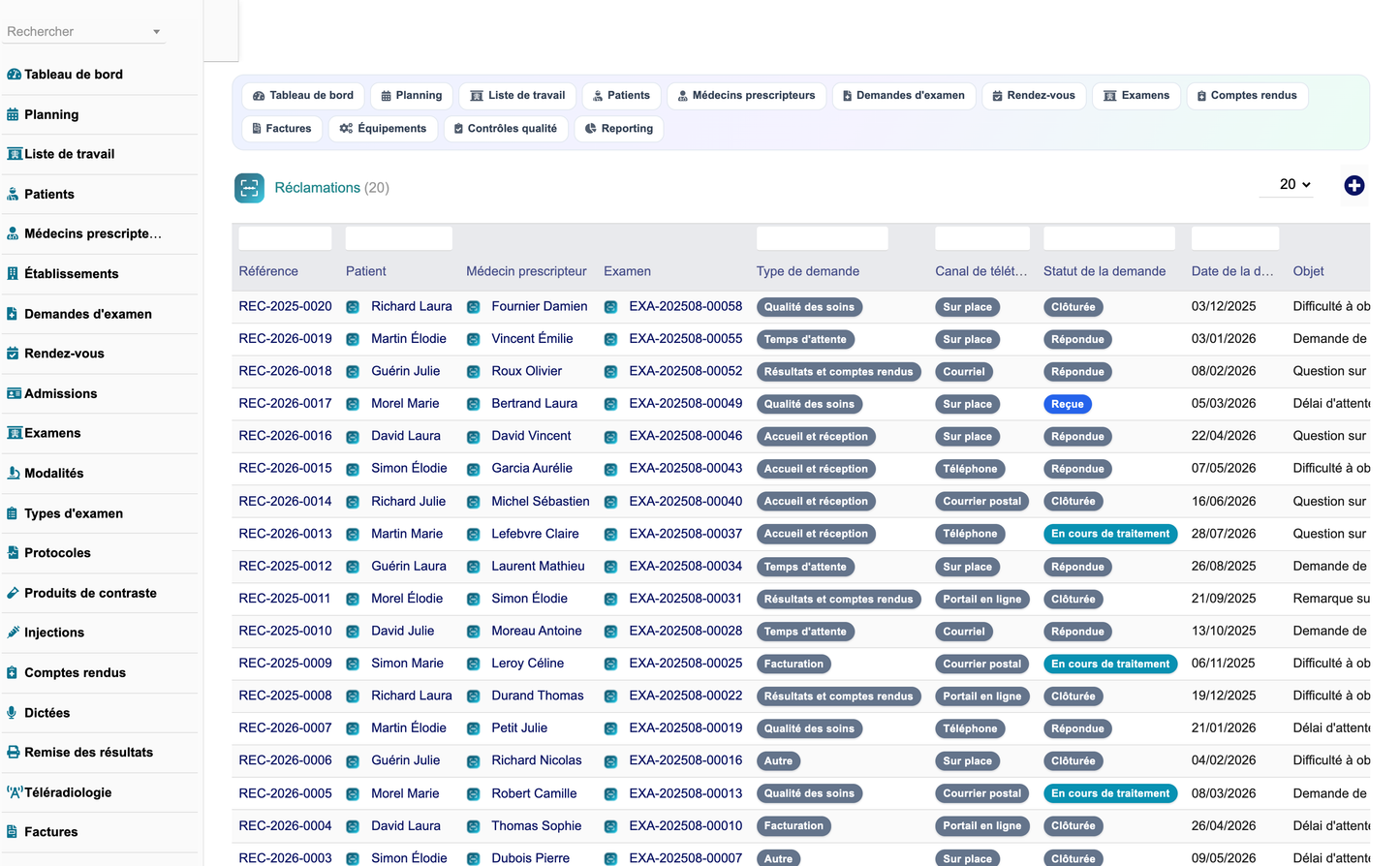Click exam icon beside EXA-202508-00010
Viewport: 1400px width, 866px height.
click(x=610, y=826)
